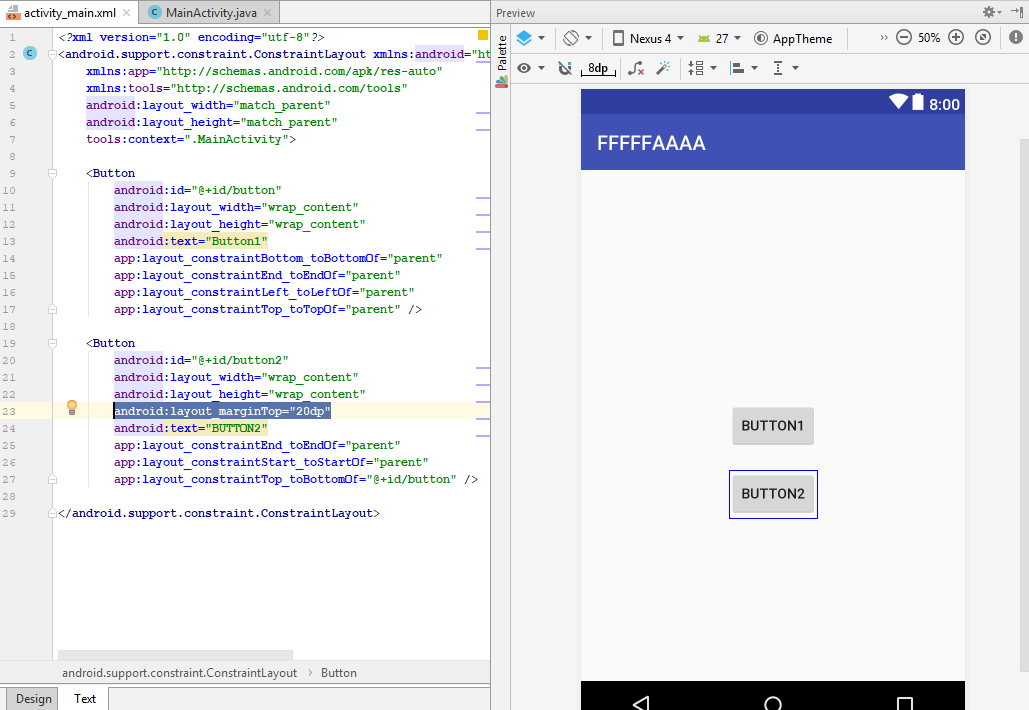Screen dimensions: 1029x710
Task: Open the view options eye dropdown
Action: coord(530,68)
